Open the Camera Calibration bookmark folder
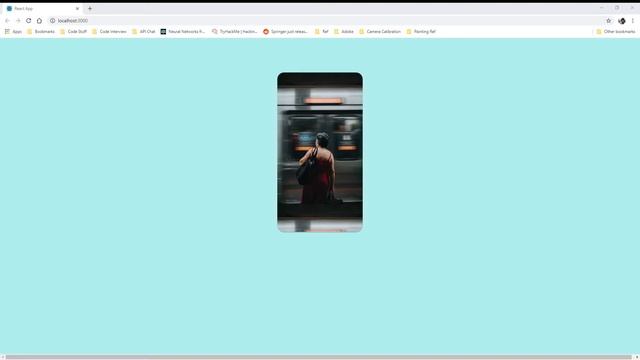 [x=380, y=31]
